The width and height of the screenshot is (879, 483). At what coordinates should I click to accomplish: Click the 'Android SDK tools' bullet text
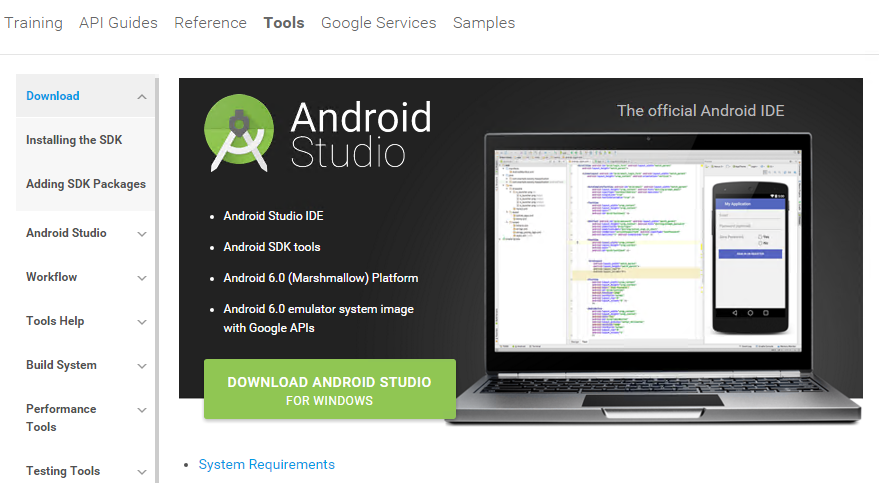(272, 247)
